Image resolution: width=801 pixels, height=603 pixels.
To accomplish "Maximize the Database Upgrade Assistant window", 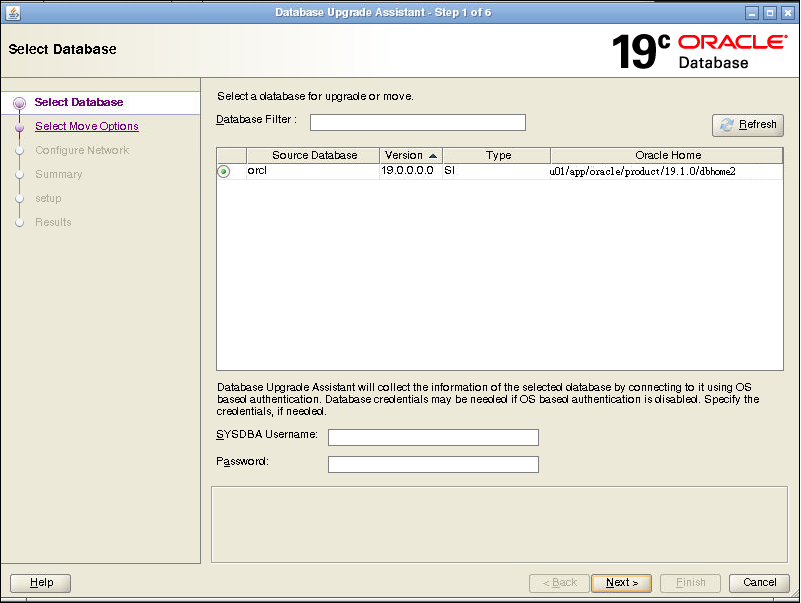I will point(769,12).
